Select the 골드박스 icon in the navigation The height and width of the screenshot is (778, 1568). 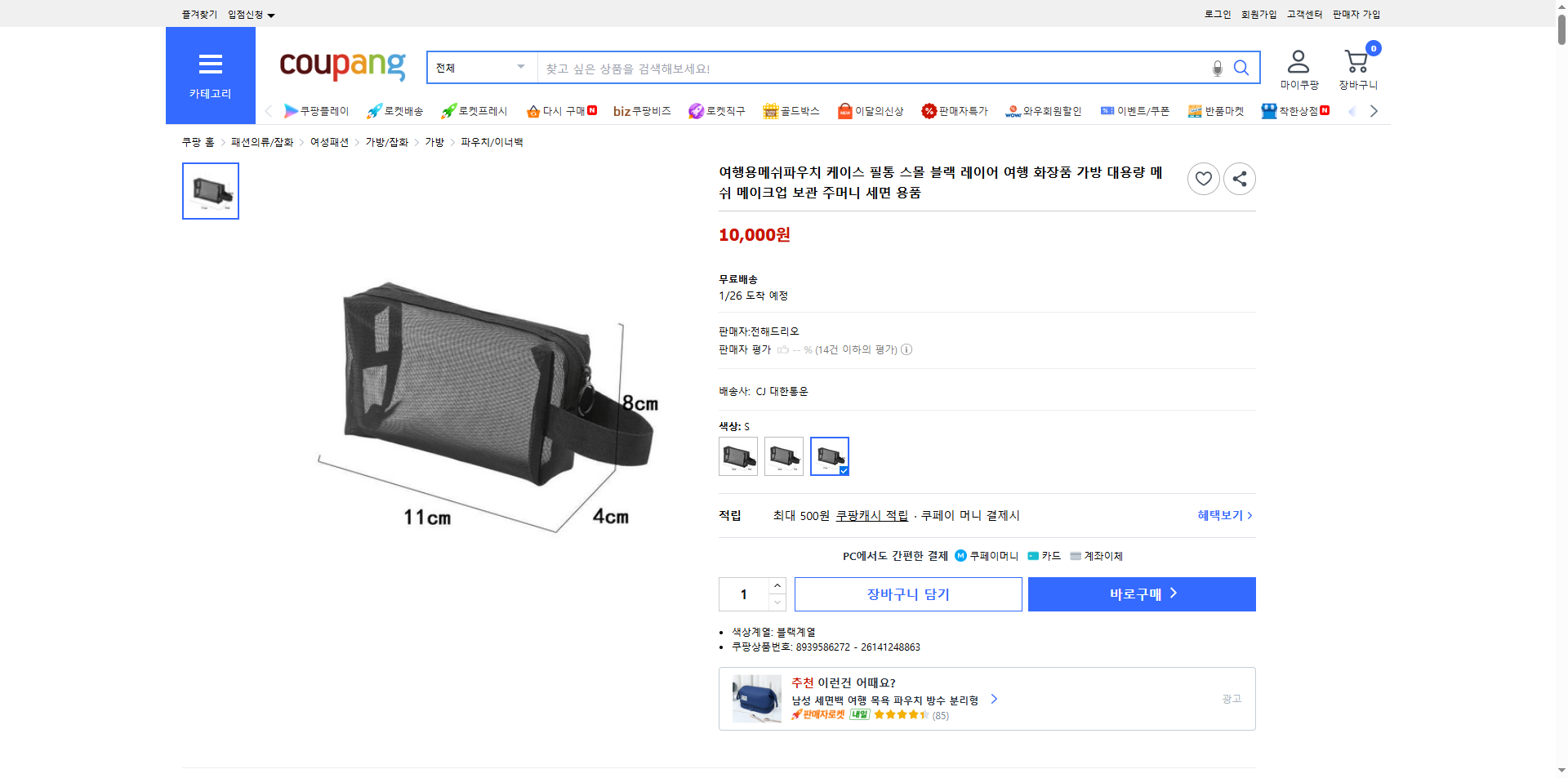pyautogui.click(x=770, y=111)
